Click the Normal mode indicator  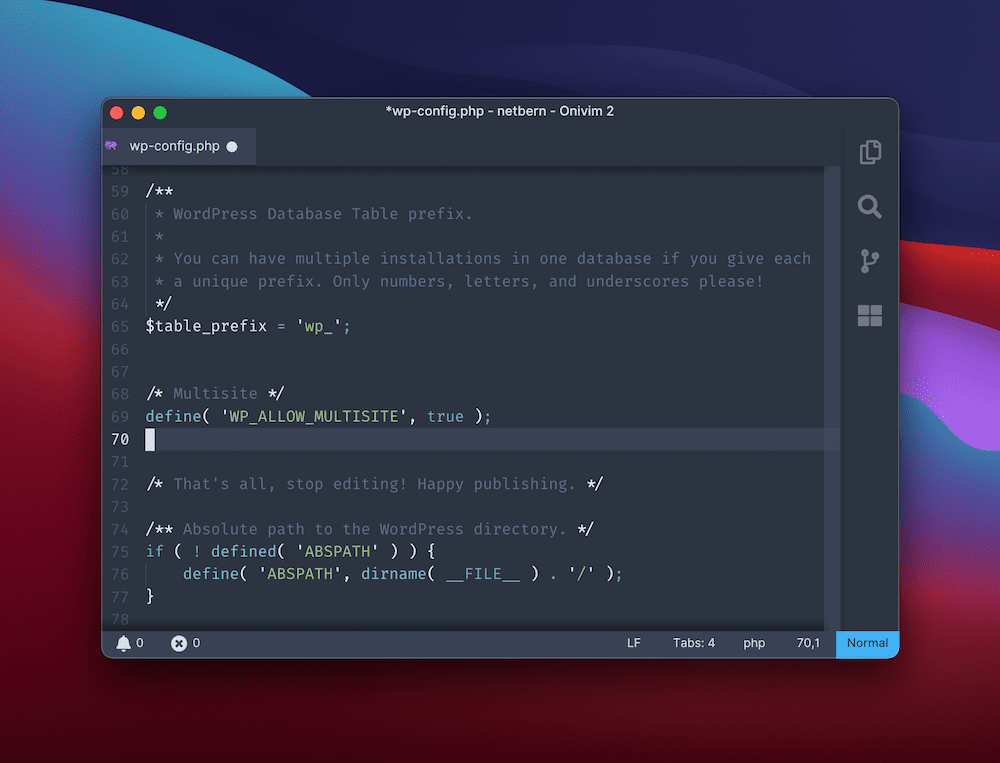[x=867, y=643]
